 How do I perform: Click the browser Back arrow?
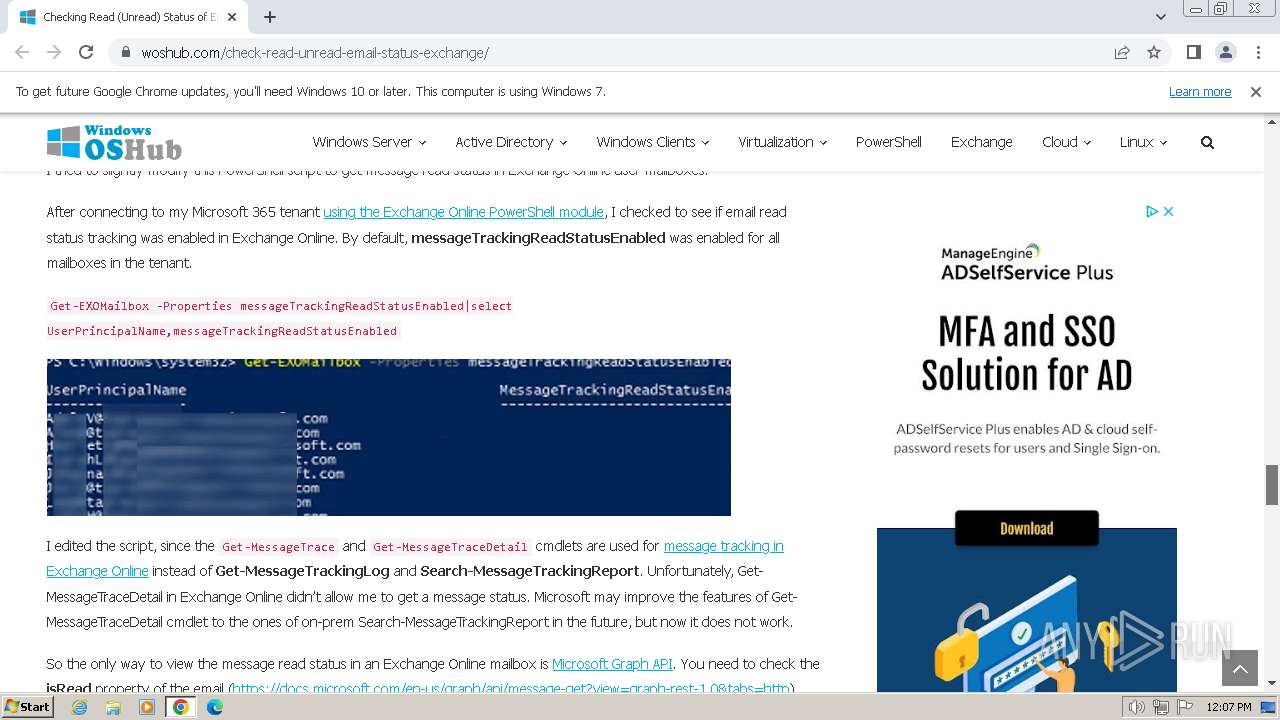(x=22, y=52)
